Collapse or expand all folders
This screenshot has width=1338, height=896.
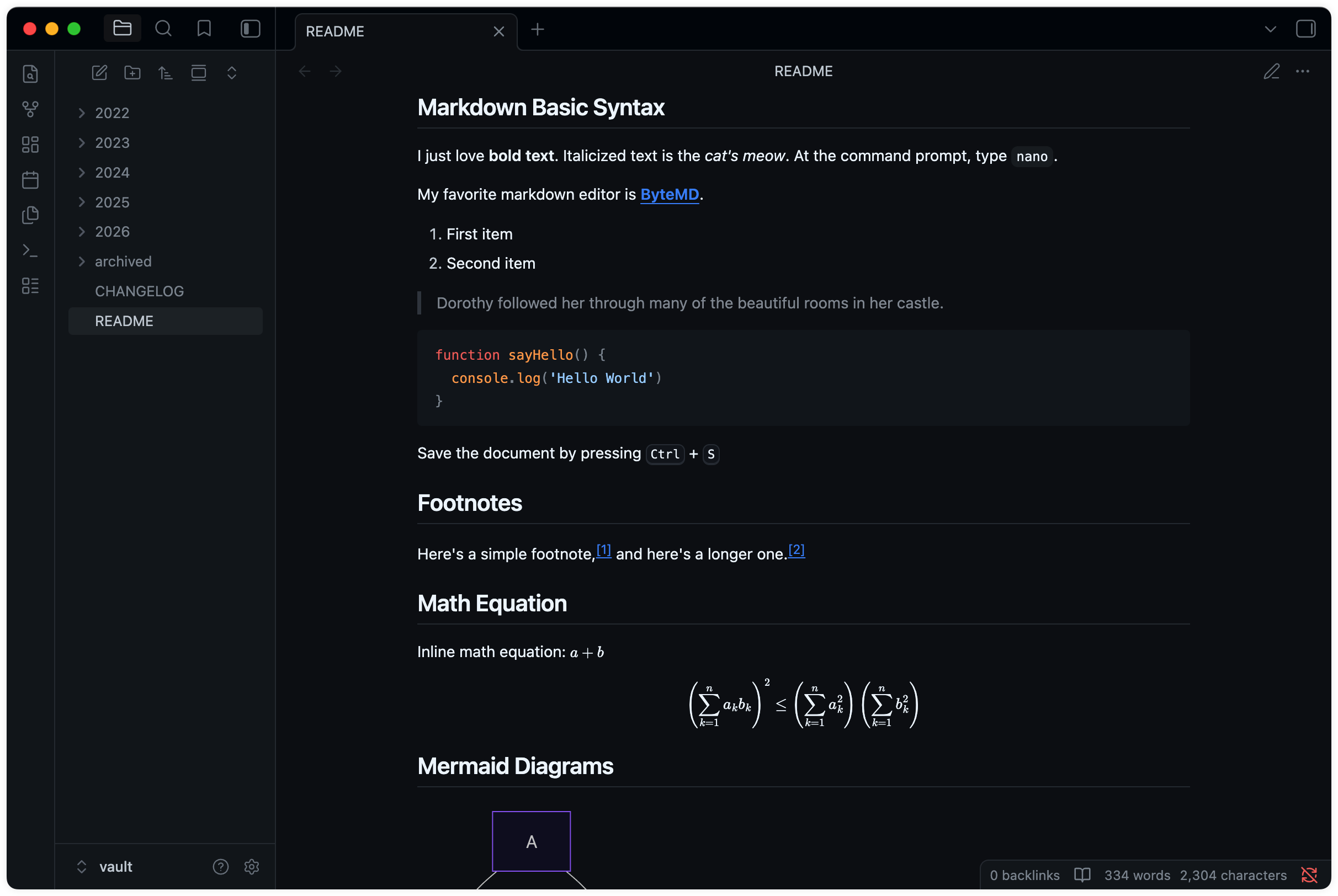[x=231, y=73]
